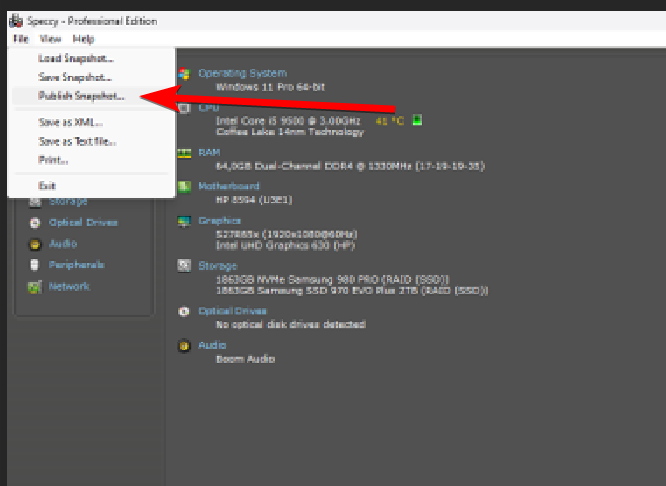The height and width of the screenshot is (486, 666).
Task: Click the Dual-Channel DDR4 RAM details text
Action: [350, 166]
